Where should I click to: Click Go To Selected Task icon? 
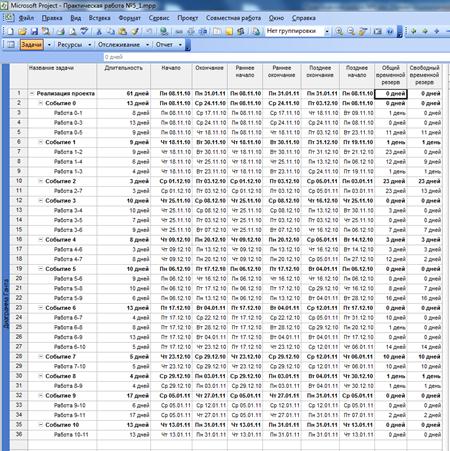tap(363, 31)
